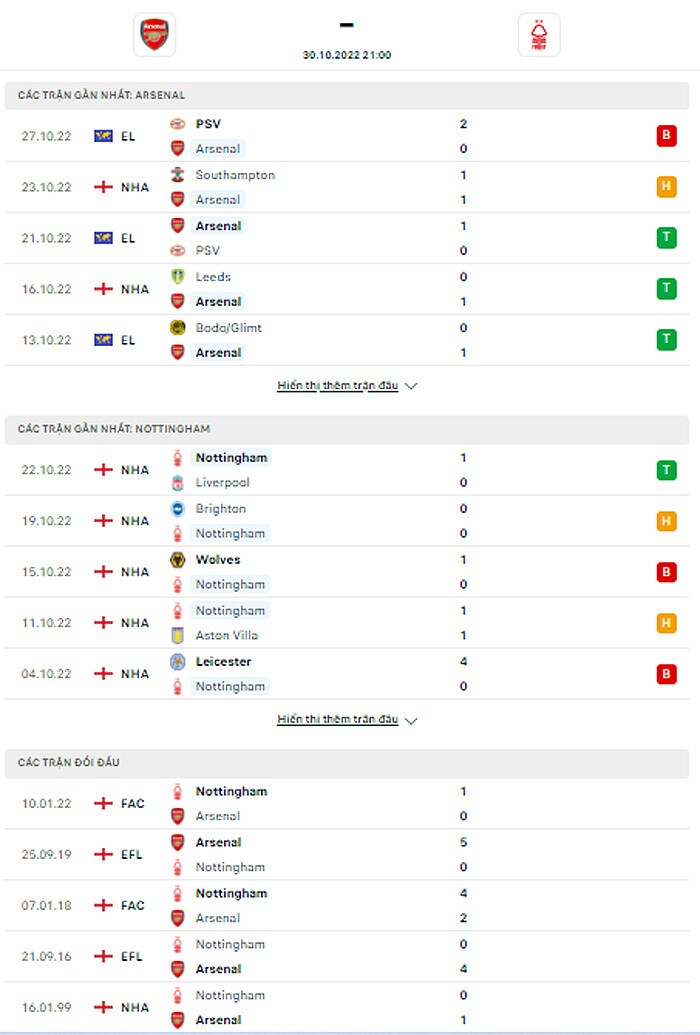Open the Leeds team link

click(213, 277)
